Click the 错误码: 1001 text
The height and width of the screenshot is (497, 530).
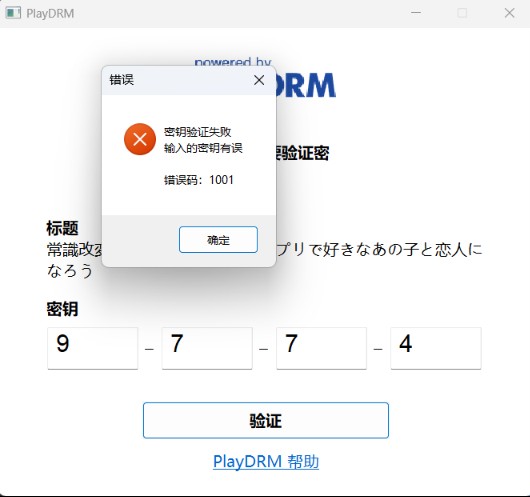pyautogui.click(x=199, y=180)
